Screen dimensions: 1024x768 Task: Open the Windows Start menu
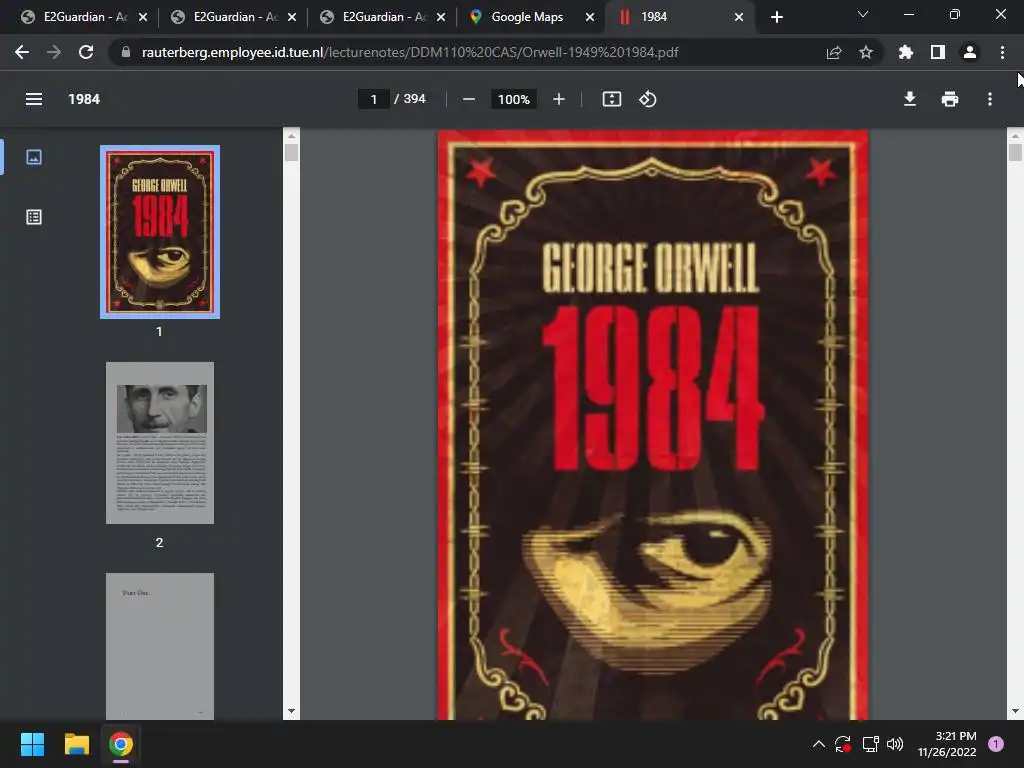32,744
